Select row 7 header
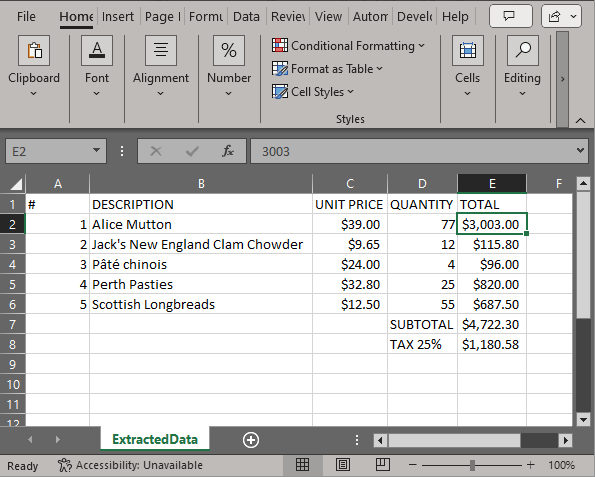The image size is (595, 477). tap(13, 324)
